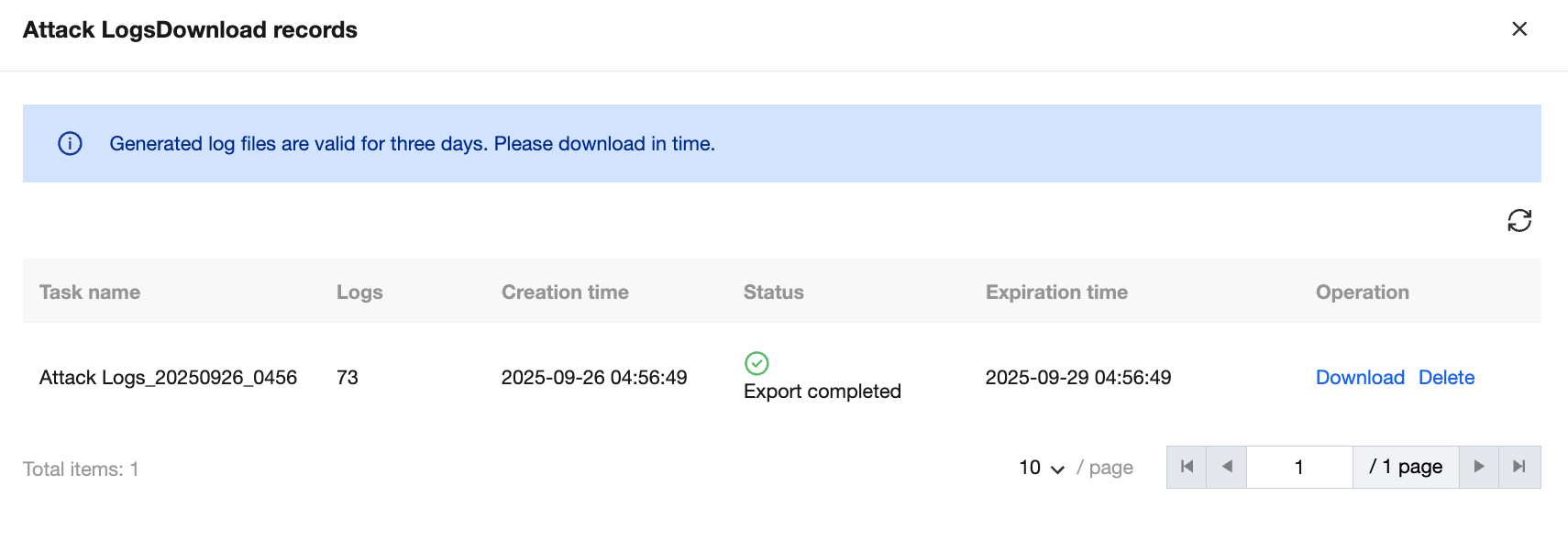Select the Expiration time column header

pyautogui.click(x=1056, y=292)
